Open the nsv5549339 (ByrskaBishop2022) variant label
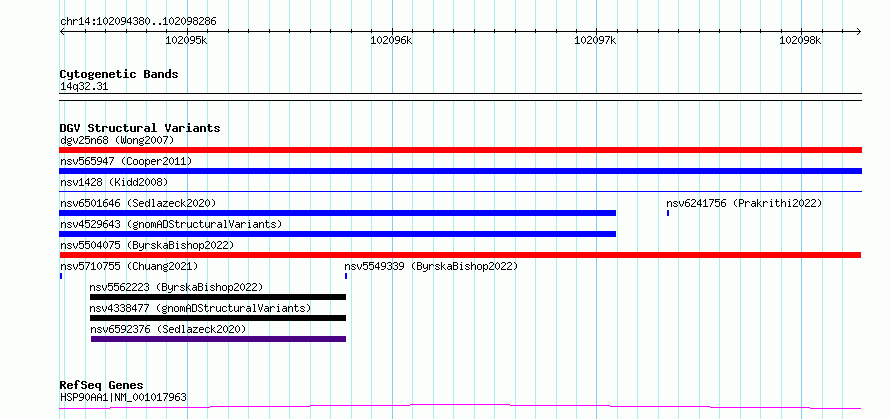 point(431,266)
